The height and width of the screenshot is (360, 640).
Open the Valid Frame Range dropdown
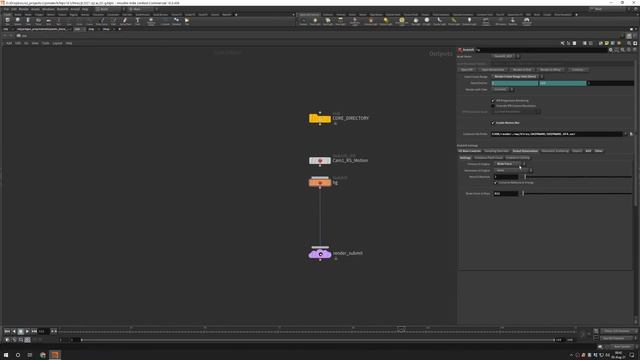517,76
